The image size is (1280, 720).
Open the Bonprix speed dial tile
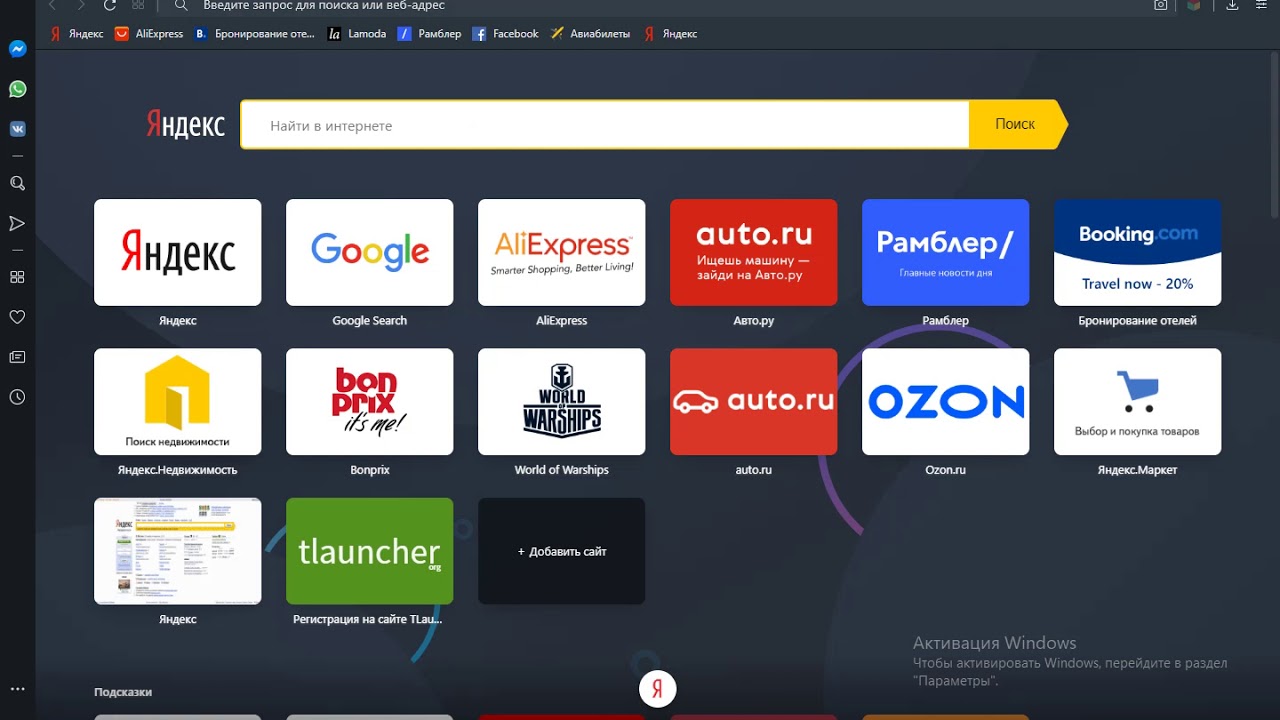click(370, 401)
